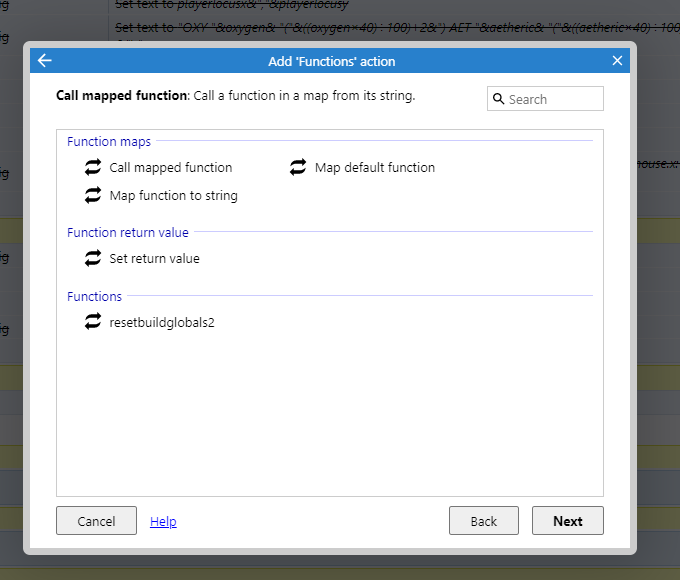
Task: Click the Back button
Action: click(x=484, y=521)
